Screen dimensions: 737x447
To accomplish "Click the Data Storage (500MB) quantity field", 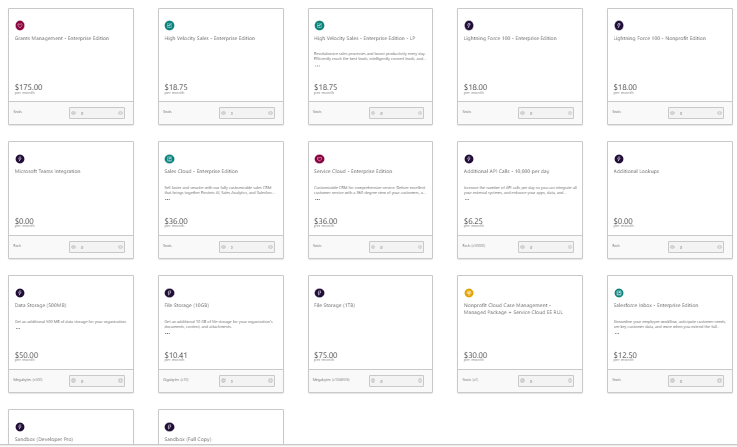I will 97,381.
